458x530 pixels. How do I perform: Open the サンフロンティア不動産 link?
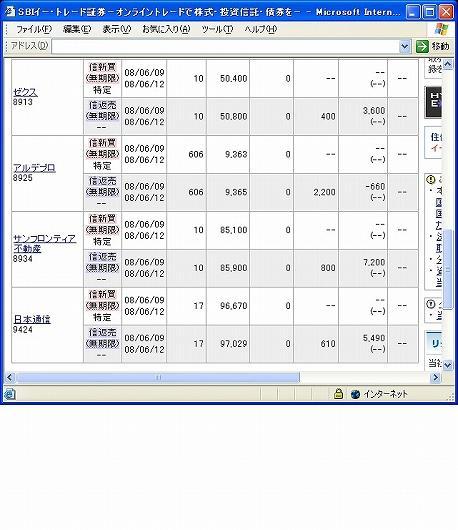point(44,244)
